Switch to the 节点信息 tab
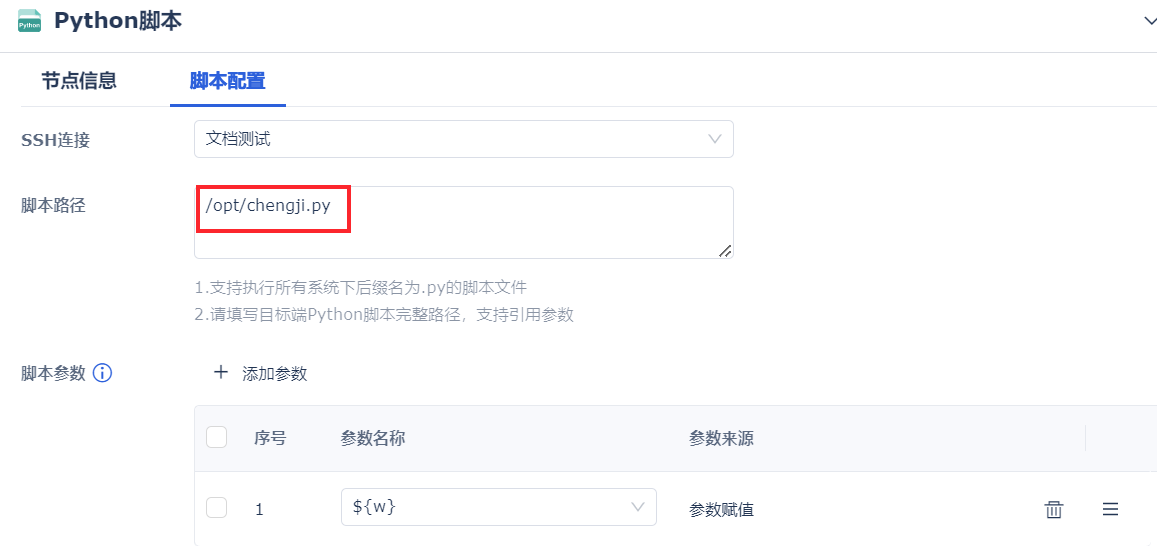This screenshot has width=1157, height=546. [79, 81]
